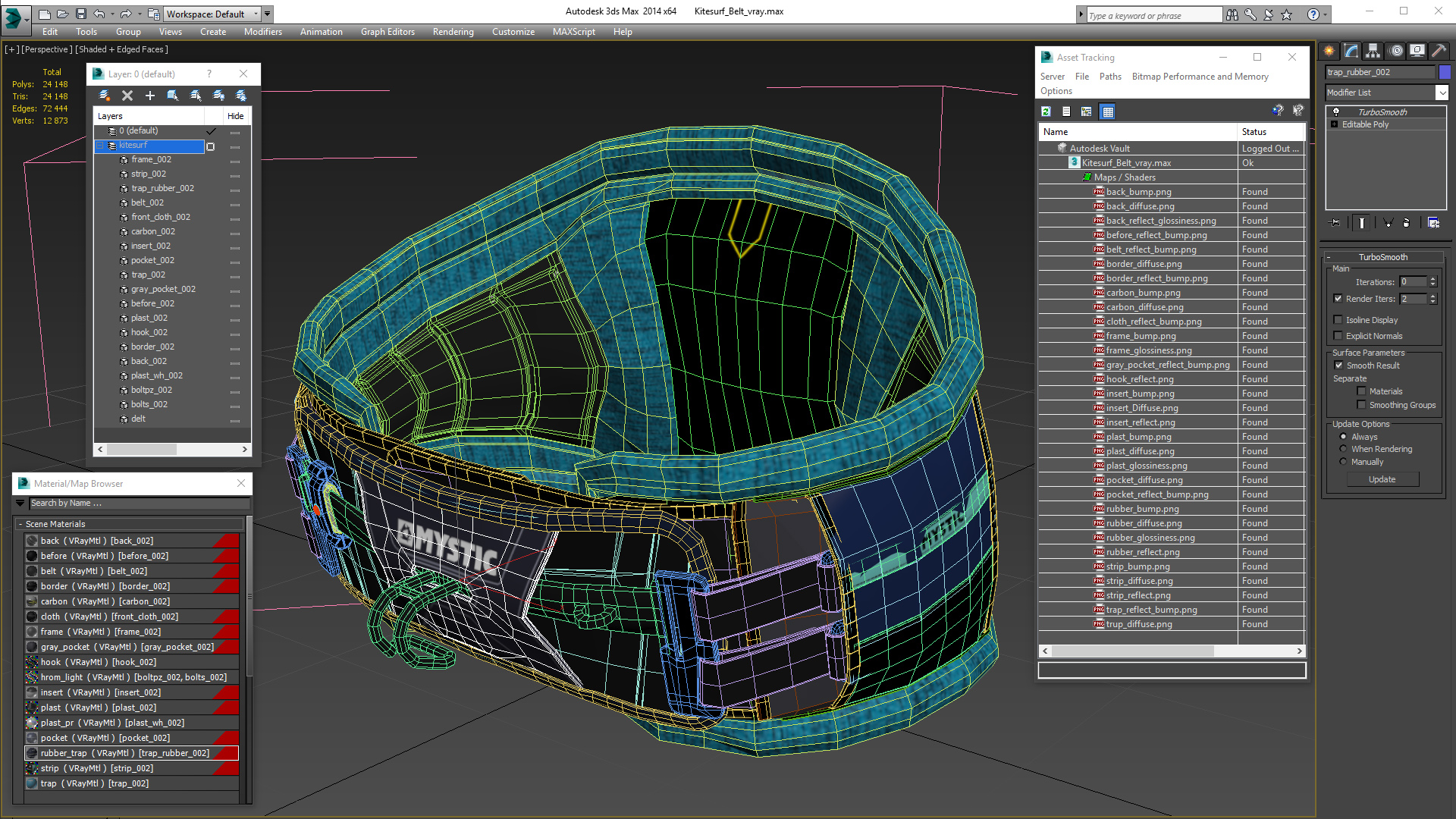Toggle the TurboSmooth modifier lightbulb
The width and height of the screenshot is (1456, 819).
click(x=1336, y=112)
